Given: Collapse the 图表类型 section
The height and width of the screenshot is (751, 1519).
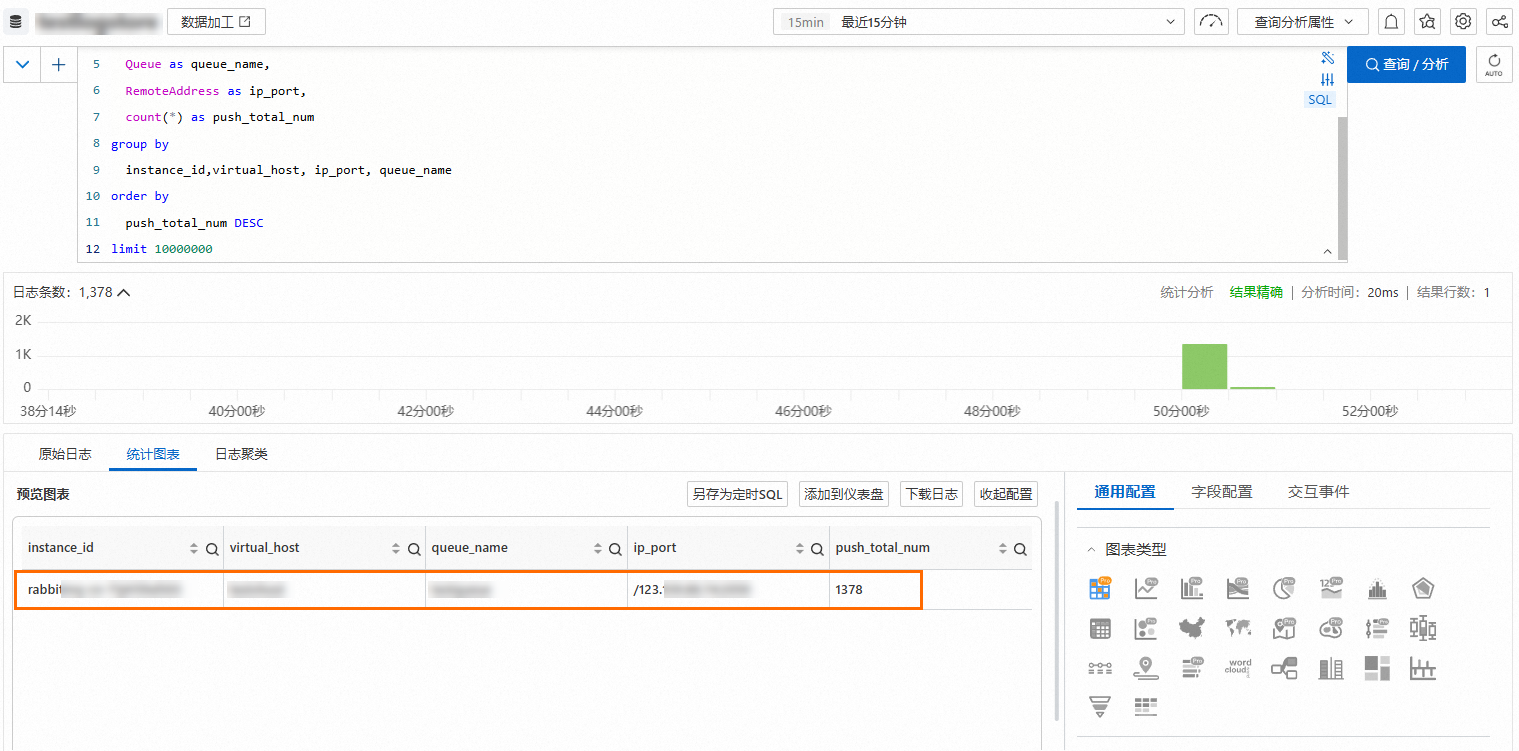Looking at the screenshot, I should click(1091, 550).
